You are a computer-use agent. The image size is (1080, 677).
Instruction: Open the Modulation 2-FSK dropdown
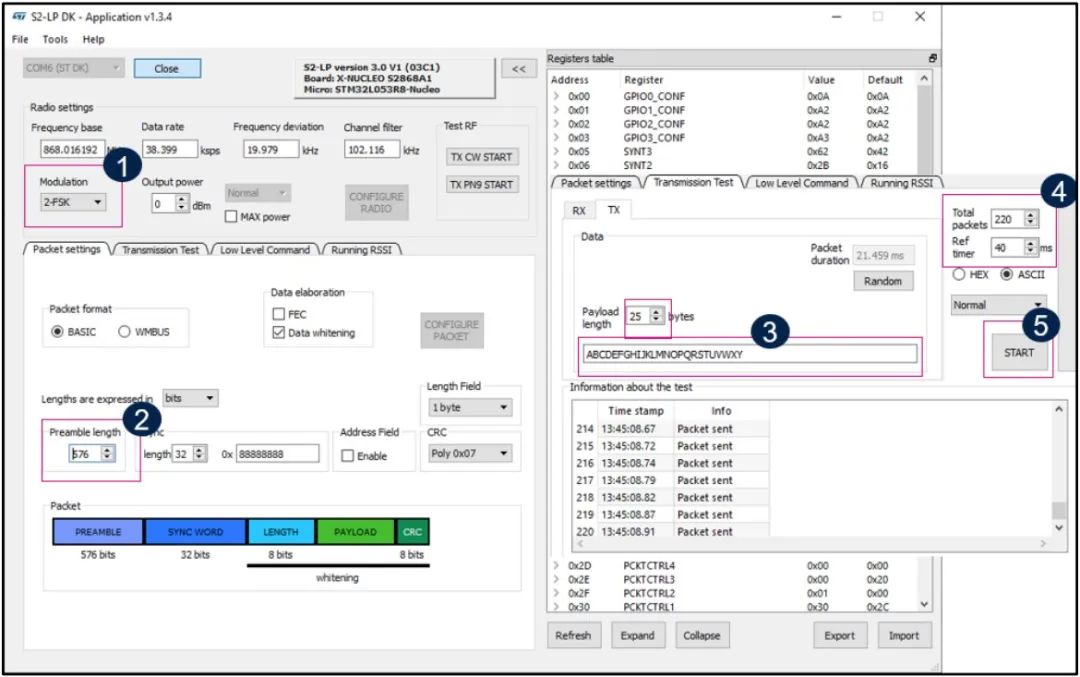(73, 202)
